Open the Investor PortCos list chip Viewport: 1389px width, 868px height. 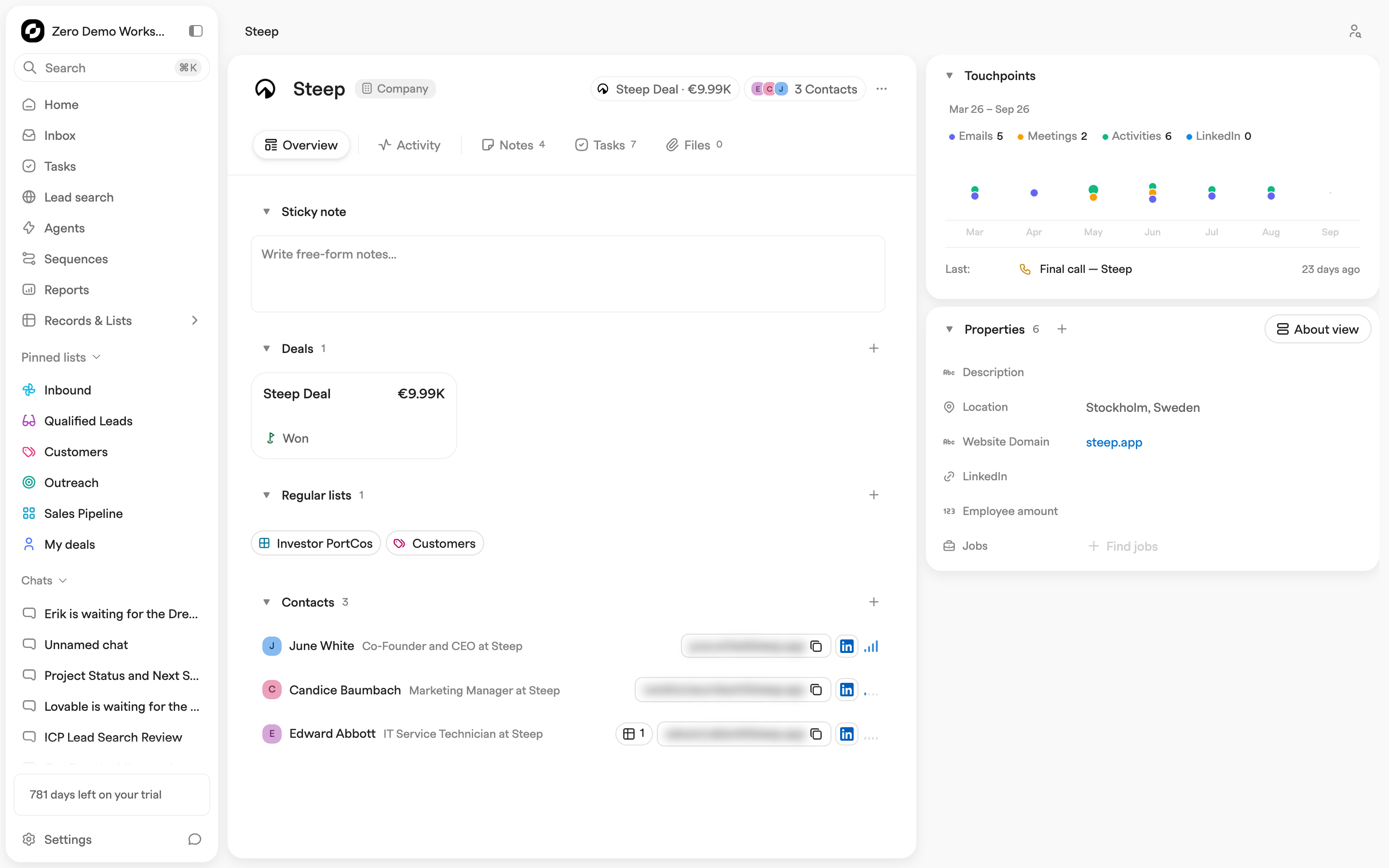(316, 543)
